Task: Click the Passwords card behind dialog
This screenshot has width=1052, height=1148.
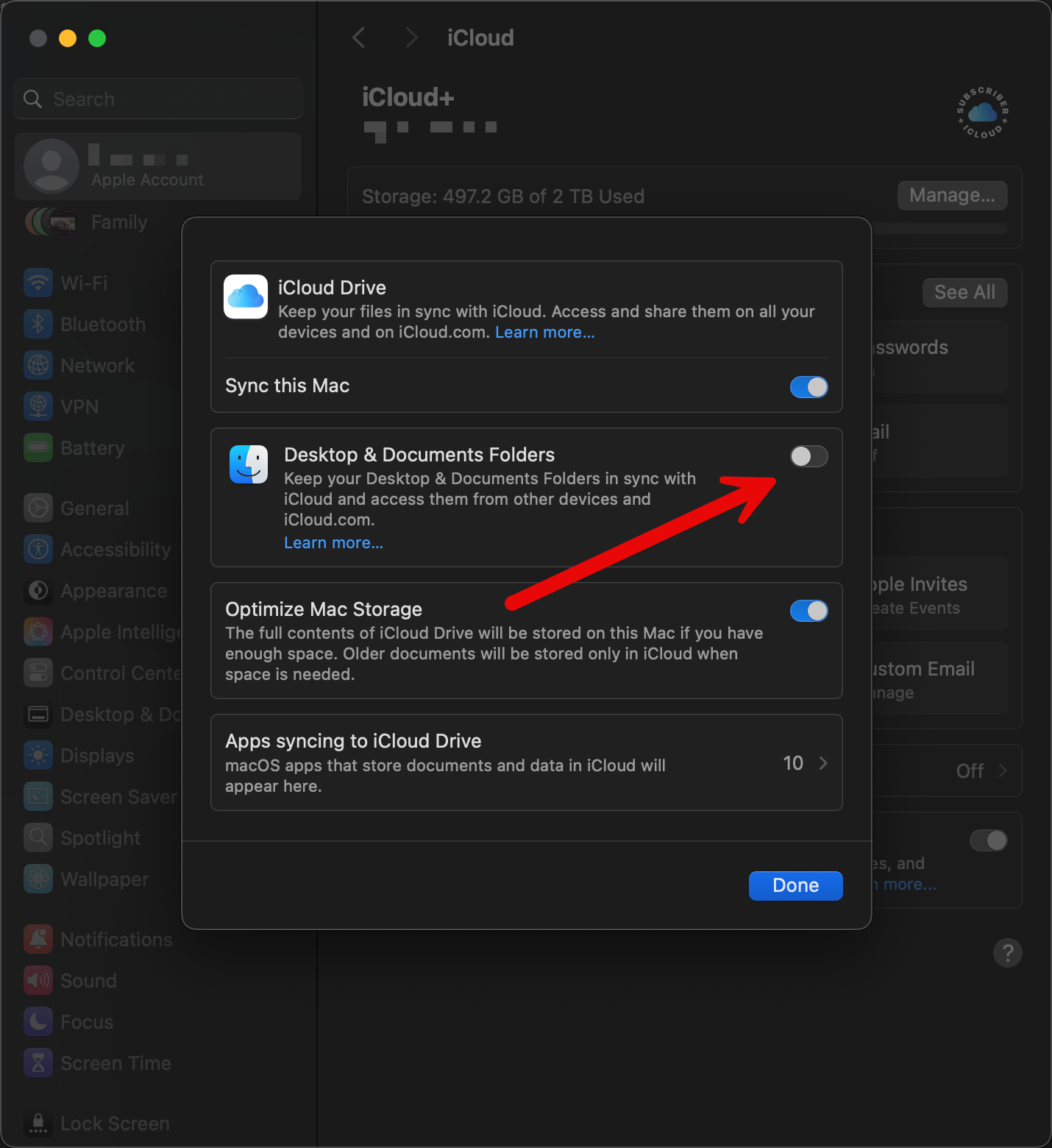Action: pyautogui.click(x=939, y=357)
